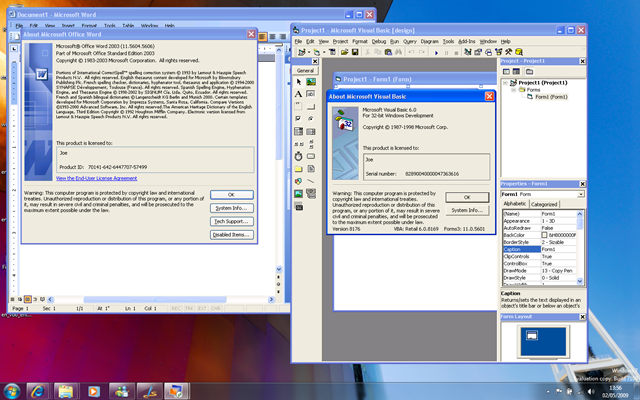Click View Code icon in Project panel
The width and height of the screenshot is (640, 400).
[x=506, y=71]
